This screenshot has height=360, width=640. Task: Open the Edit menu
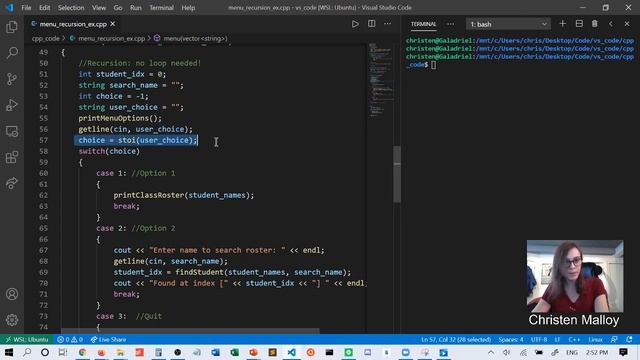44,8
